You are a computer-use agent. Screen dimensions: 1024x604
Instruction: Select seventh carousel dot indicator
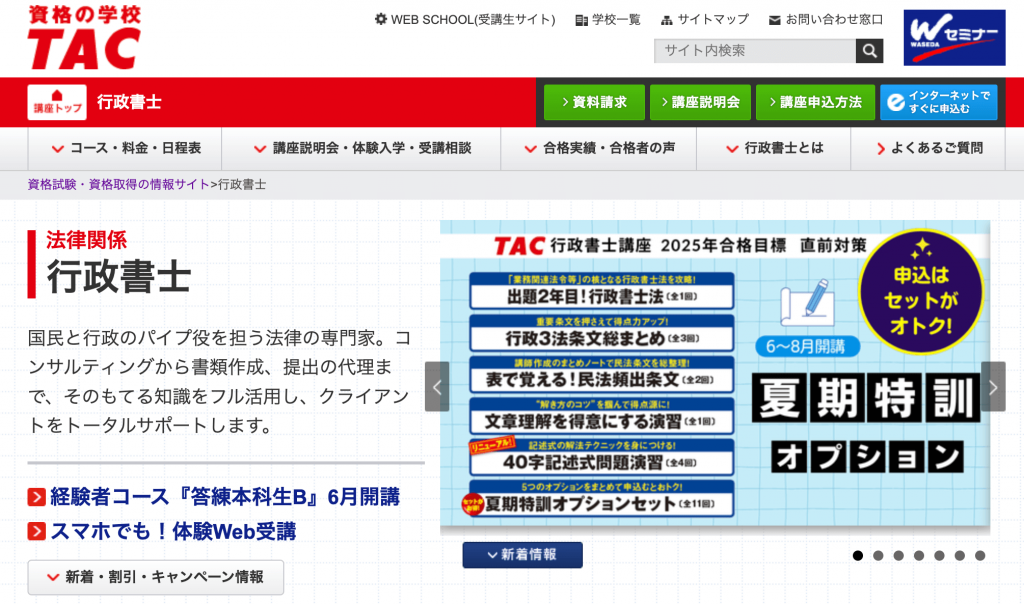click(980, 556)
